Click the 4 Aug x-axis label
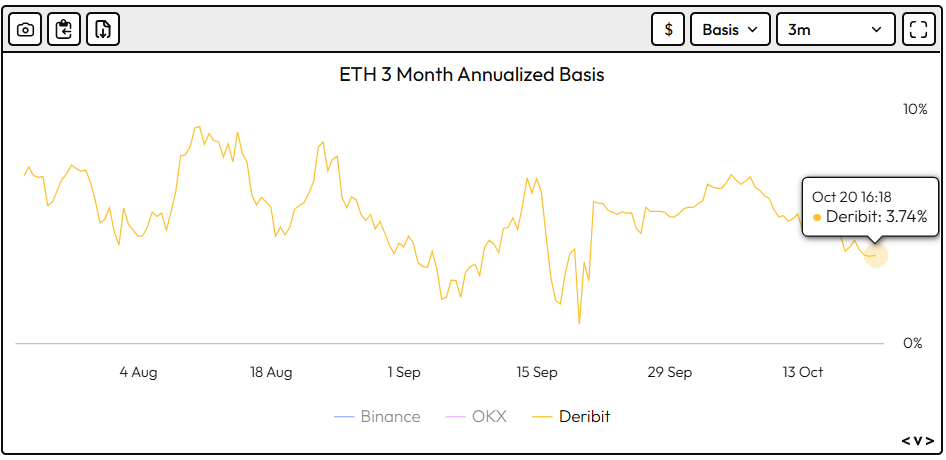The height and width of the screenshot is (460, 946). point(138,372)
